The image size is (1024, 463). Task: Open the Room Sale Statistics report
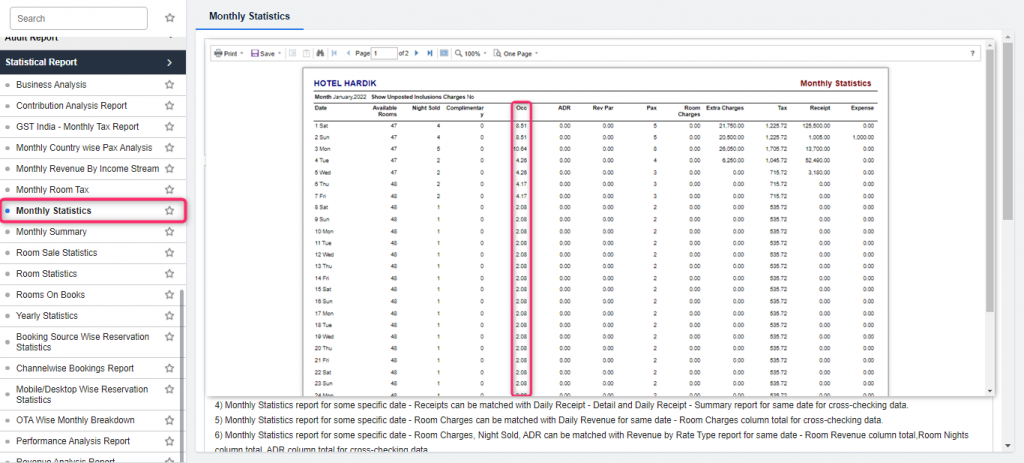[x=56, y=253]
